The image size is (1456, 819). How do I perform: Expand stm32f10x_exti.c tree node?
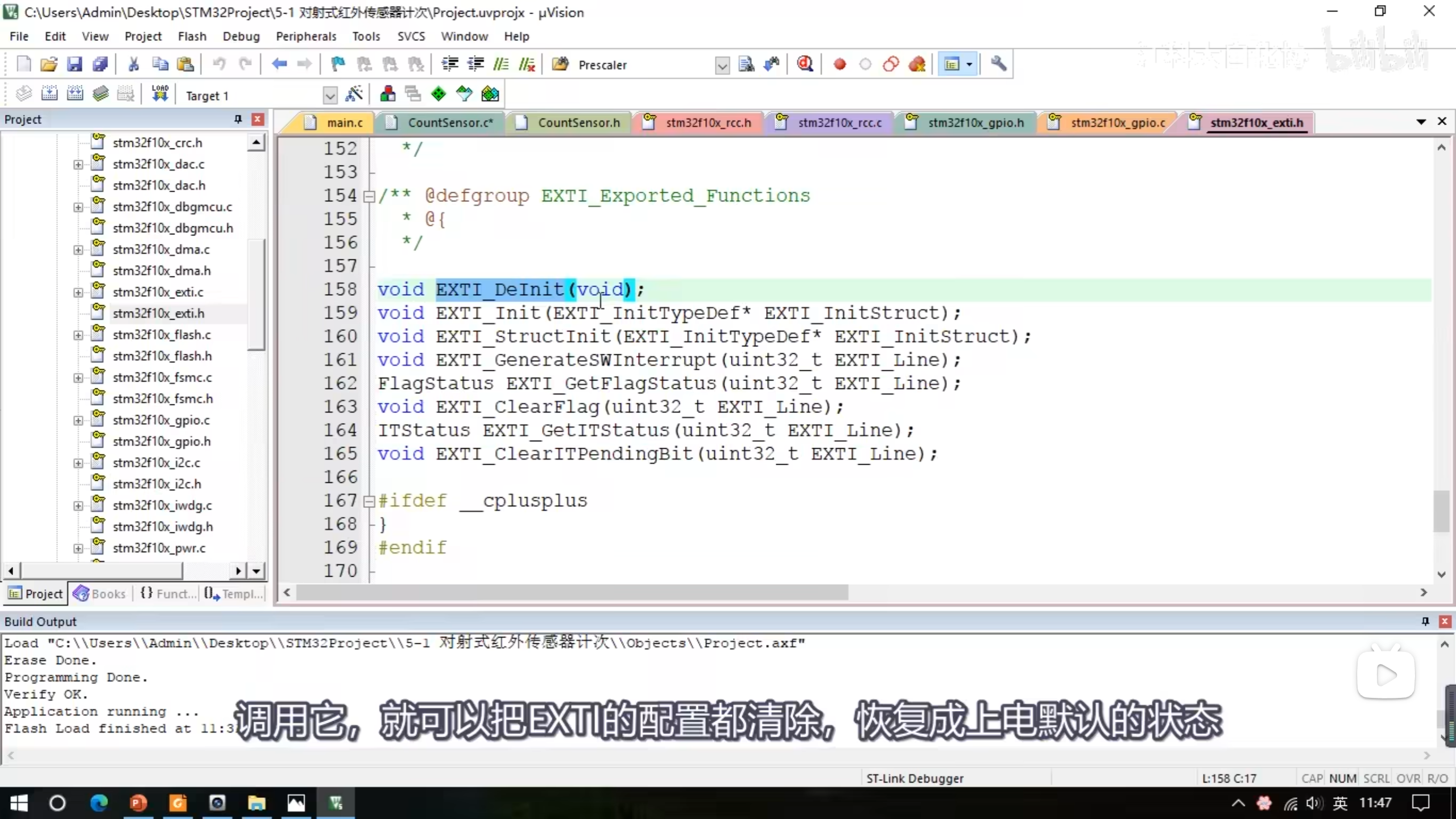(78, 292)
